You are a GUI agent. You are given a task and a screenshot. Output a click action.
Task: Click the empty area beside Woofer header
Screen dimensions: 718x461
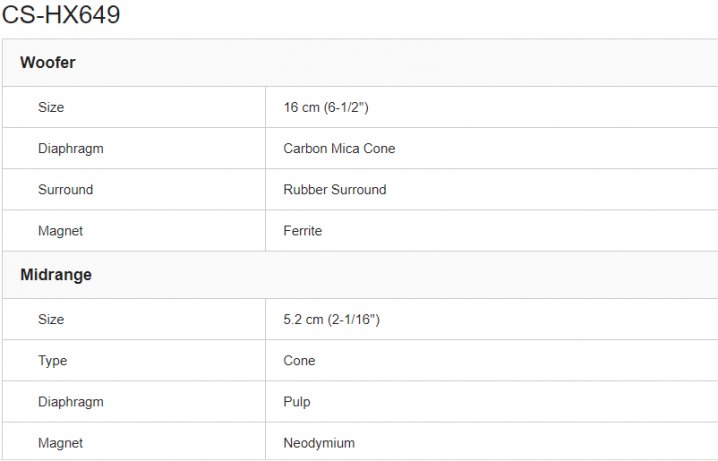pos(397,62)
